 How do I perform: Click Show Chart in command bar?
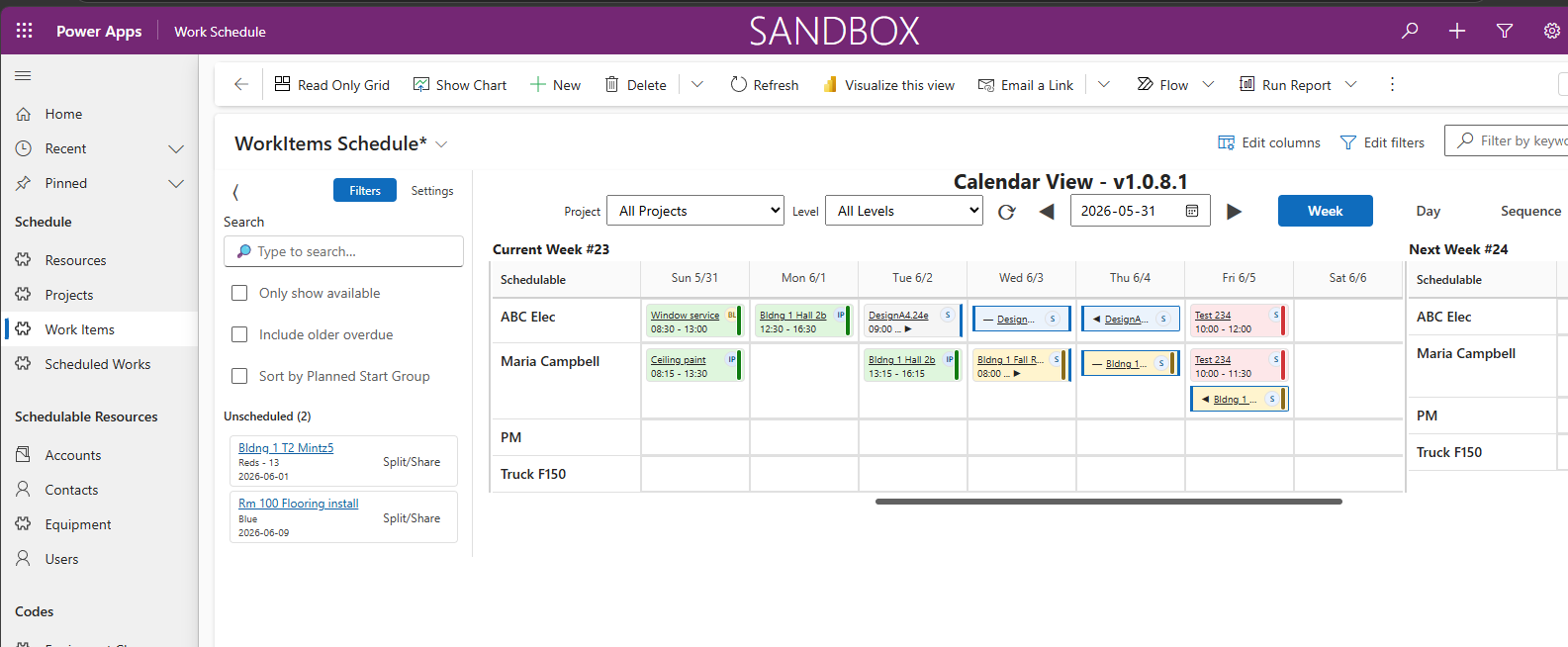(460, 84)
